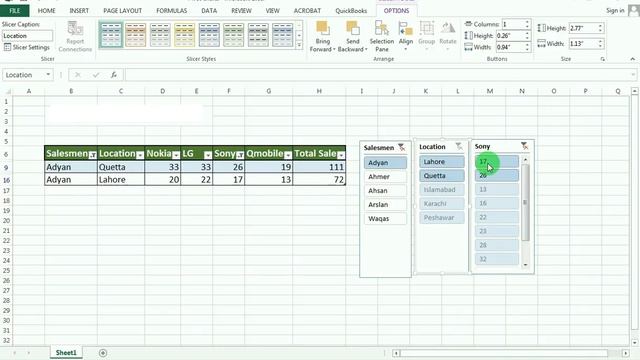
Task: Open the Align options
Action: (406, 37)
